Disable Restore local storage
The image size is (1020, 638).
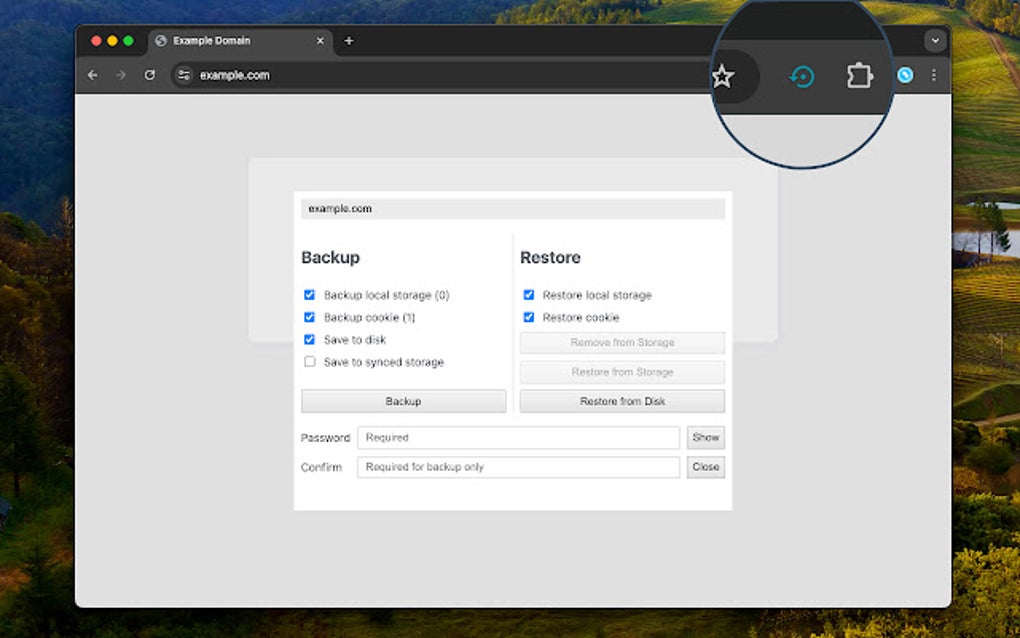pos(528,294)
